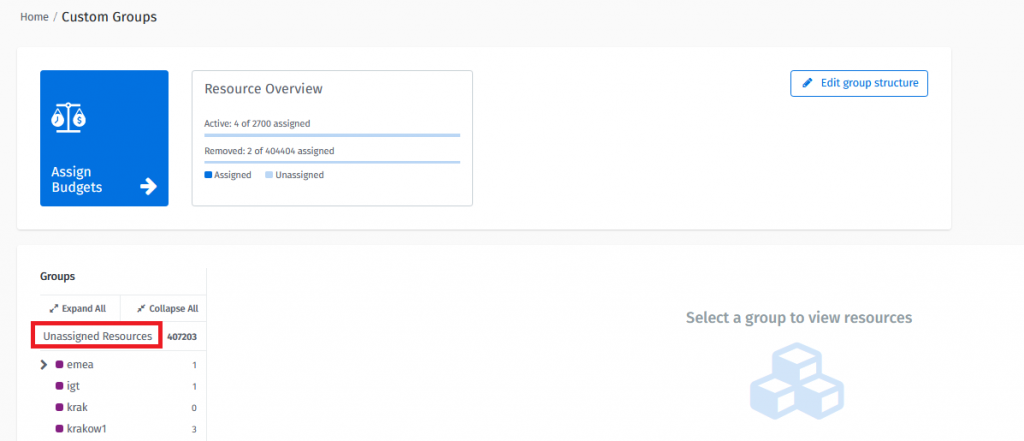
Task: Click the arrow on Assign Budgets tile
Action: (148, 185)
